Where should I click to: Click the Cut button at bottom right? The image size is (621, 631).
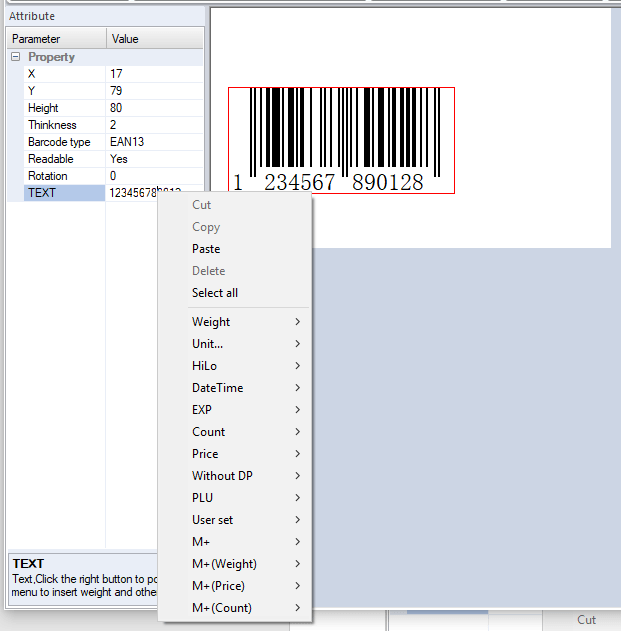point(586,620)
